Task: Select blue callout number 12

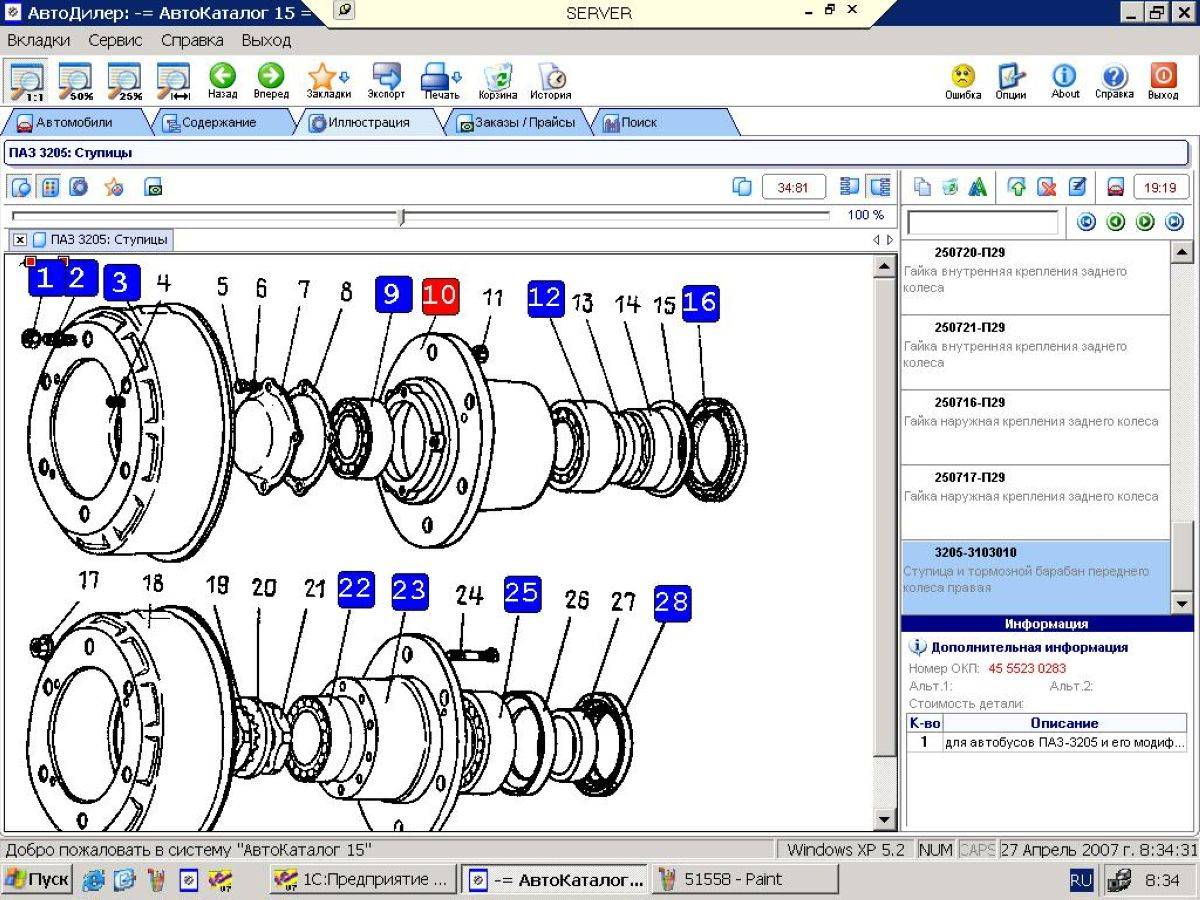Action: coord(546,298)
